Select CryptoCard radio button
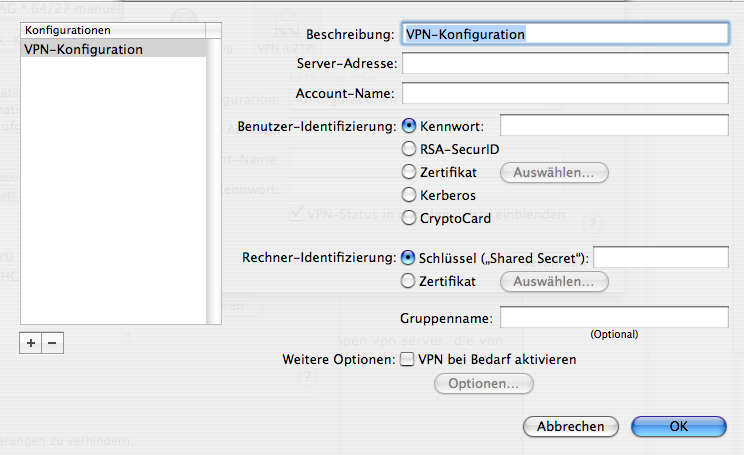This screenshot has height=455, width=744. [x=409, y=218]
